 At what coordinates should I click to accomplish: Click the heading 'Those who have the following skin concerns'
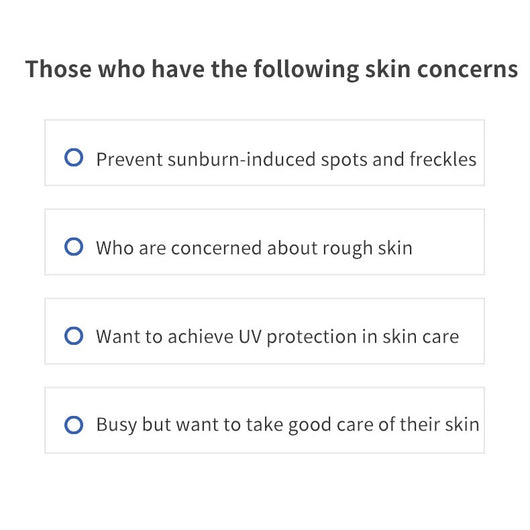pyautogui.click(x=271, y=69)
